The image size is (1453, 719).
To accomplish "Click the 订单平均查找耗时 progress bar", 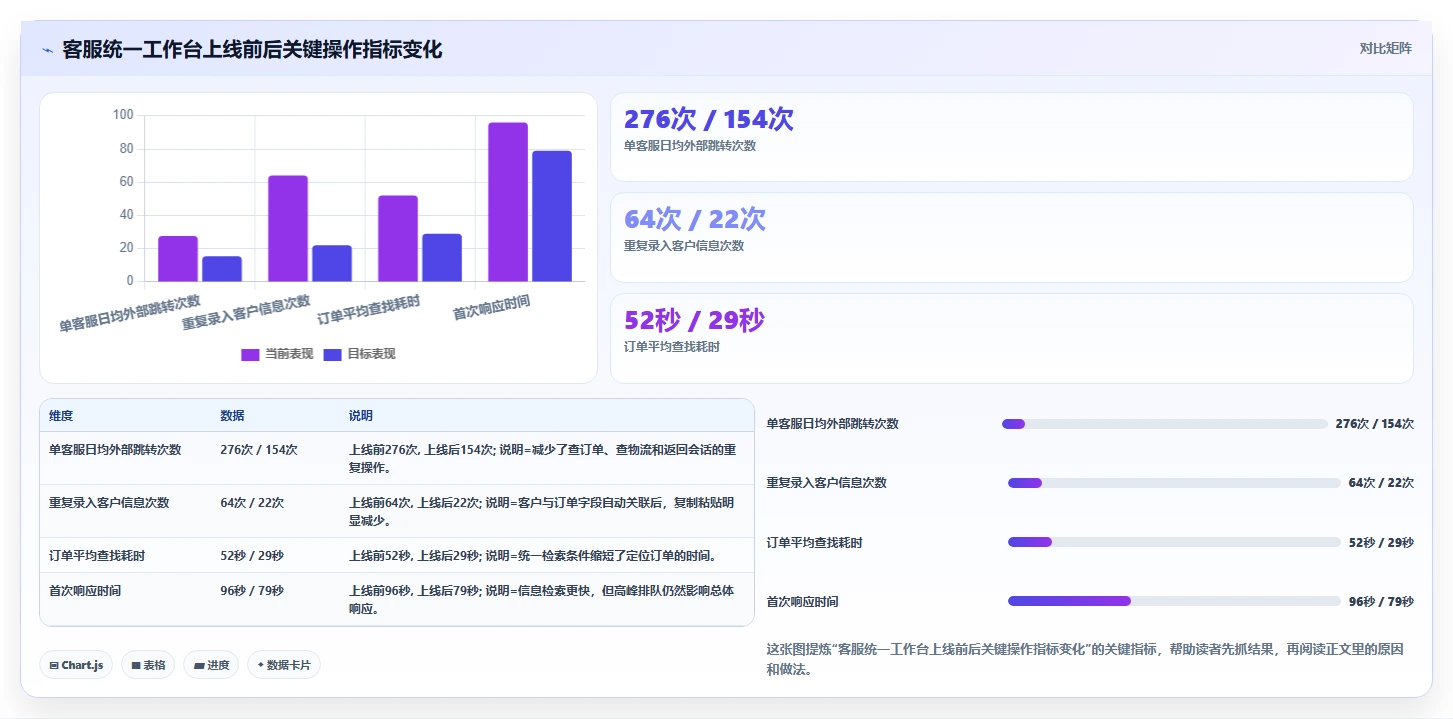I will [x=1174, y=542].
